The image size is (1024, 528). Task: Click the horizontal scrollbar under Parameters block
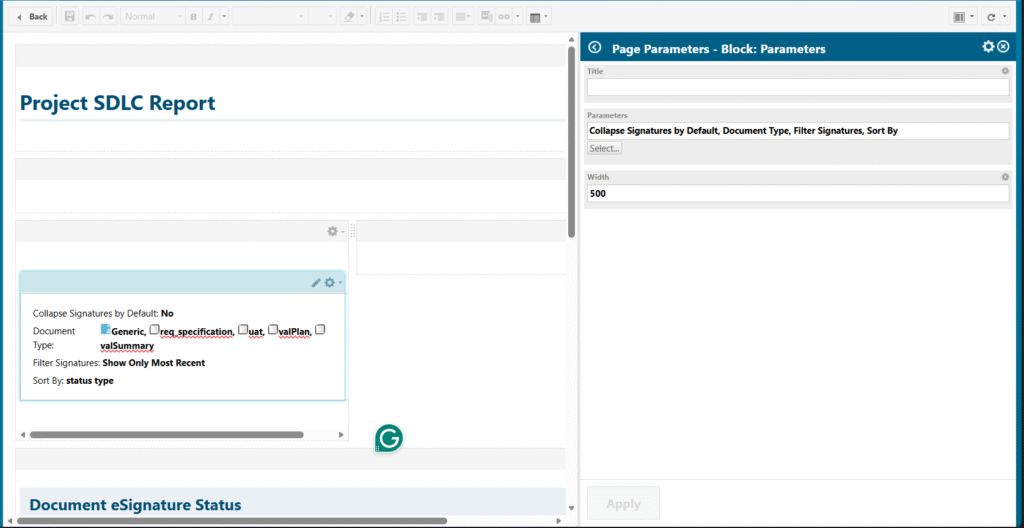tap(166, 435)
